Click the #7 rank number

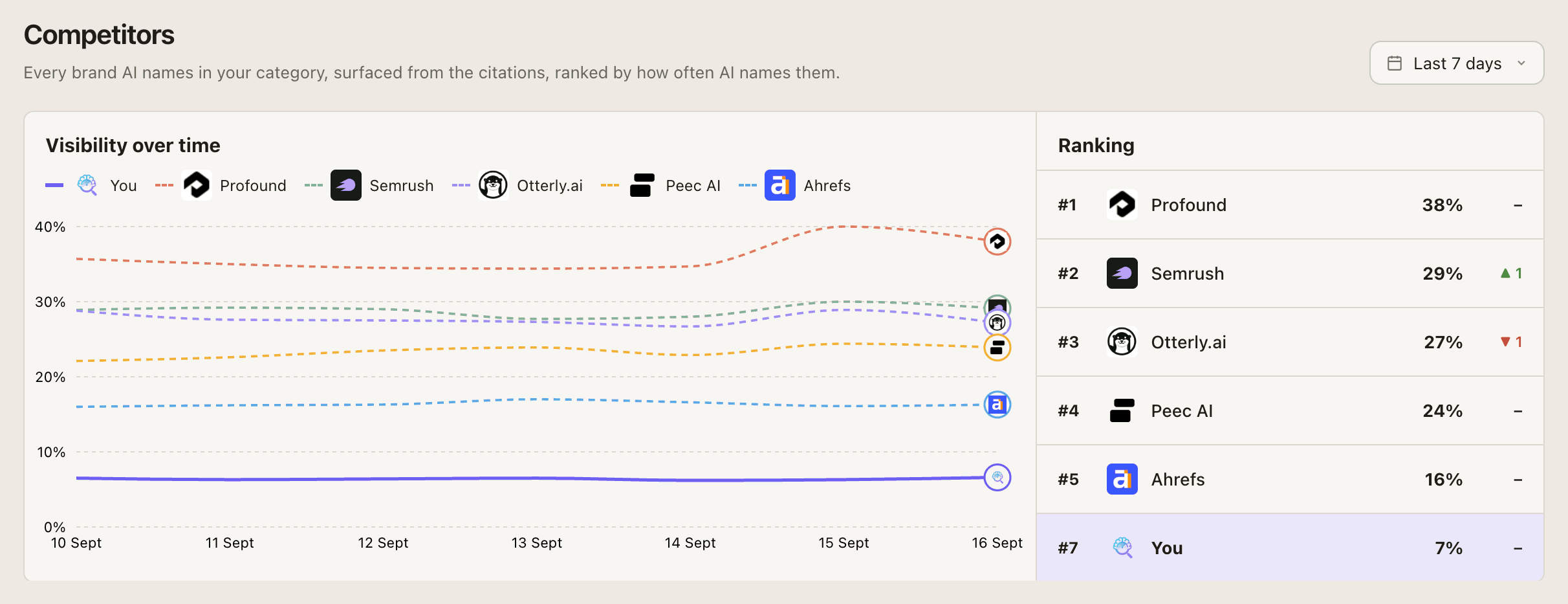(x=1067, y=548)
